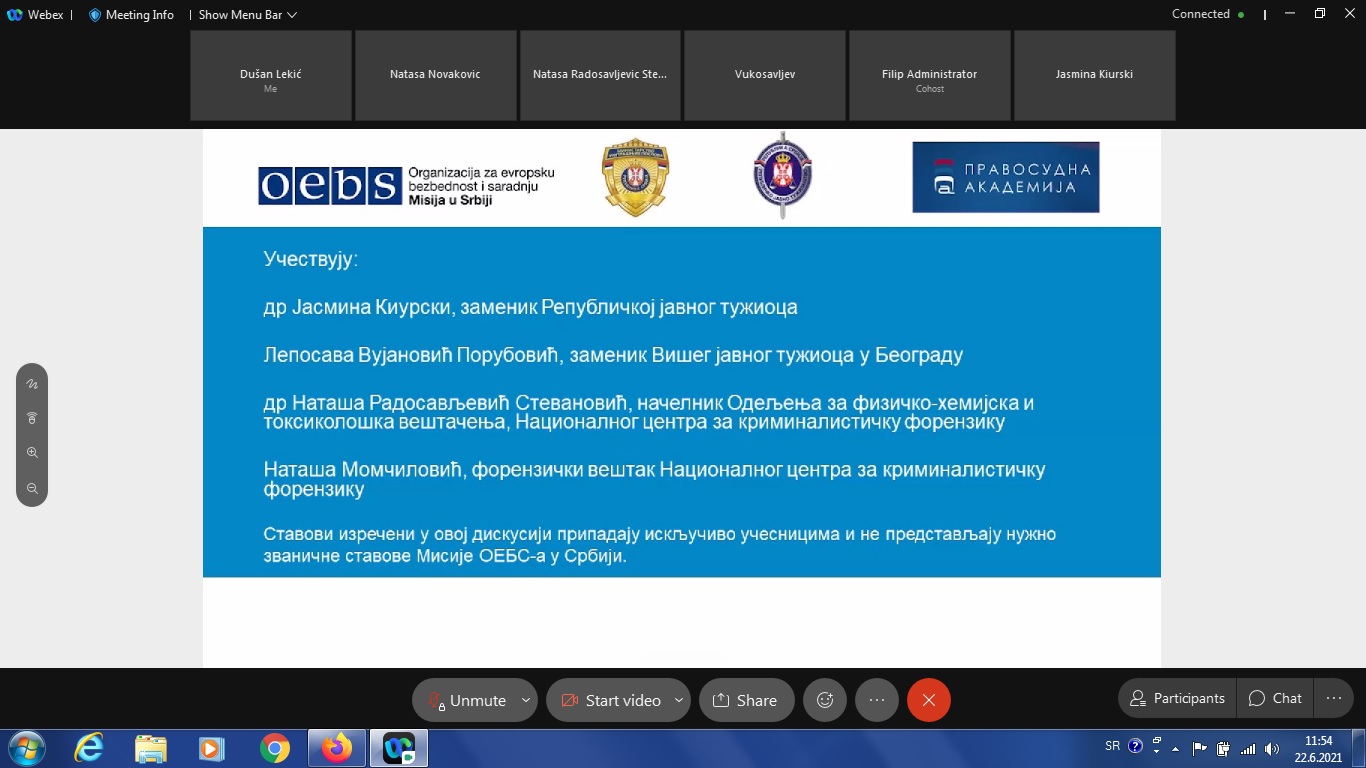Image resolution: width=1366 pixels, height=768 pixels.
Task: Click the gold police badge emblem
Action: click(635, 177)
